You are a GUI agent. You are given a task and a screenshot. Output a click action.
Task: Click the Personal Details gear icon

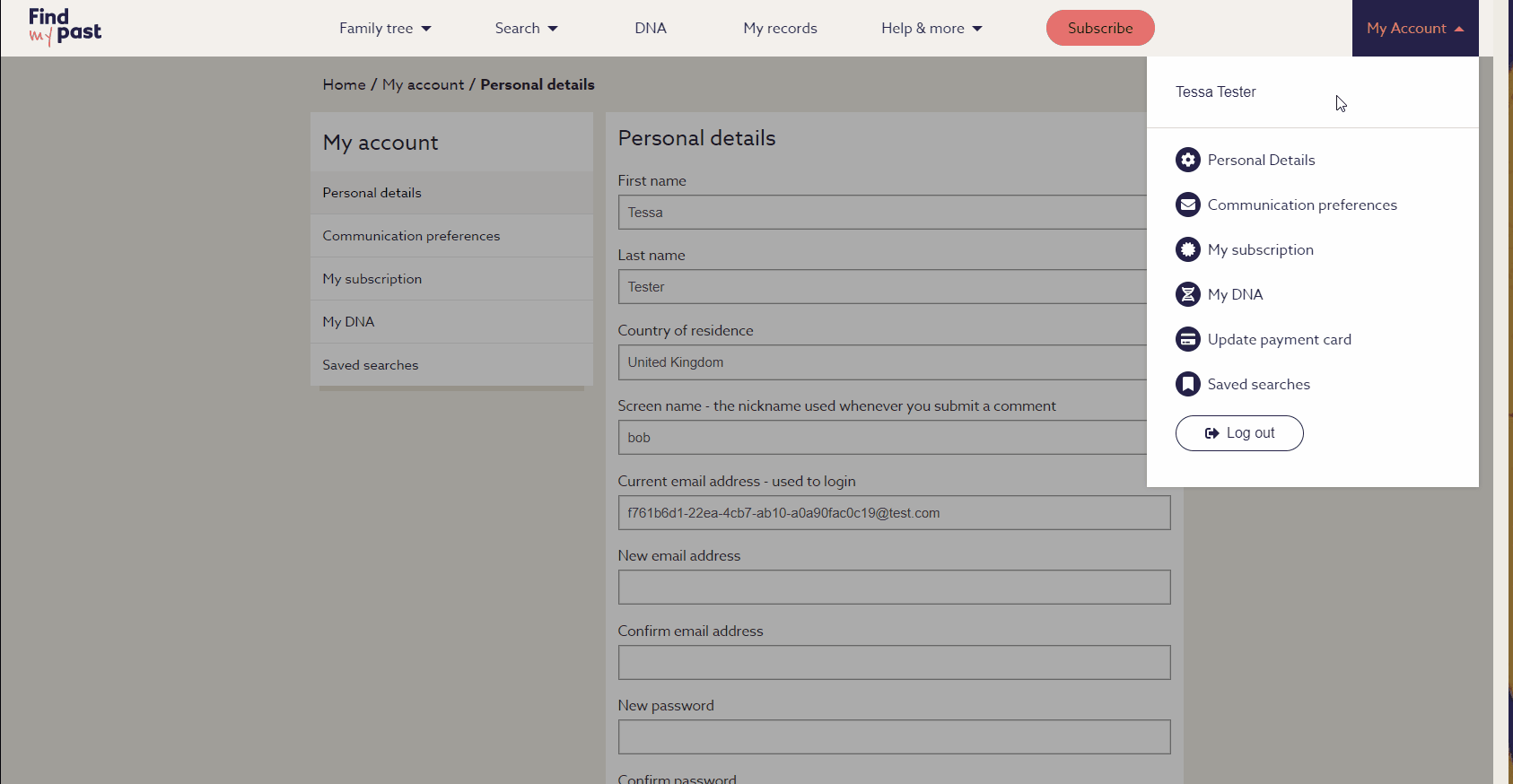[x=1187, y=160]
